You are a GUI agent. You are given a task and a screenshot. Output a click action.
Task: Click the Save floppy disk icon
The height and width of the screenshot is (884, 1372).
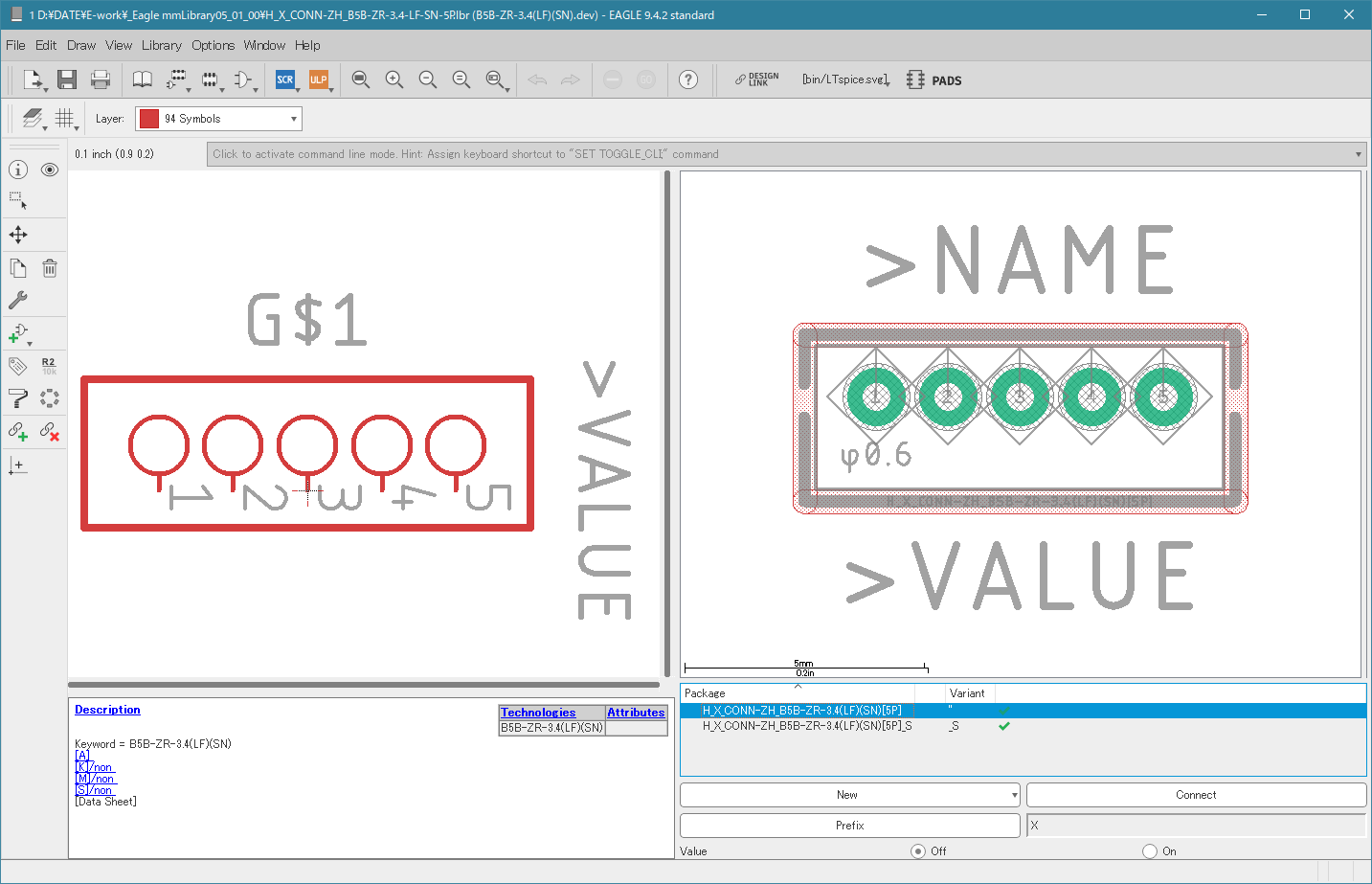[66, 79]
